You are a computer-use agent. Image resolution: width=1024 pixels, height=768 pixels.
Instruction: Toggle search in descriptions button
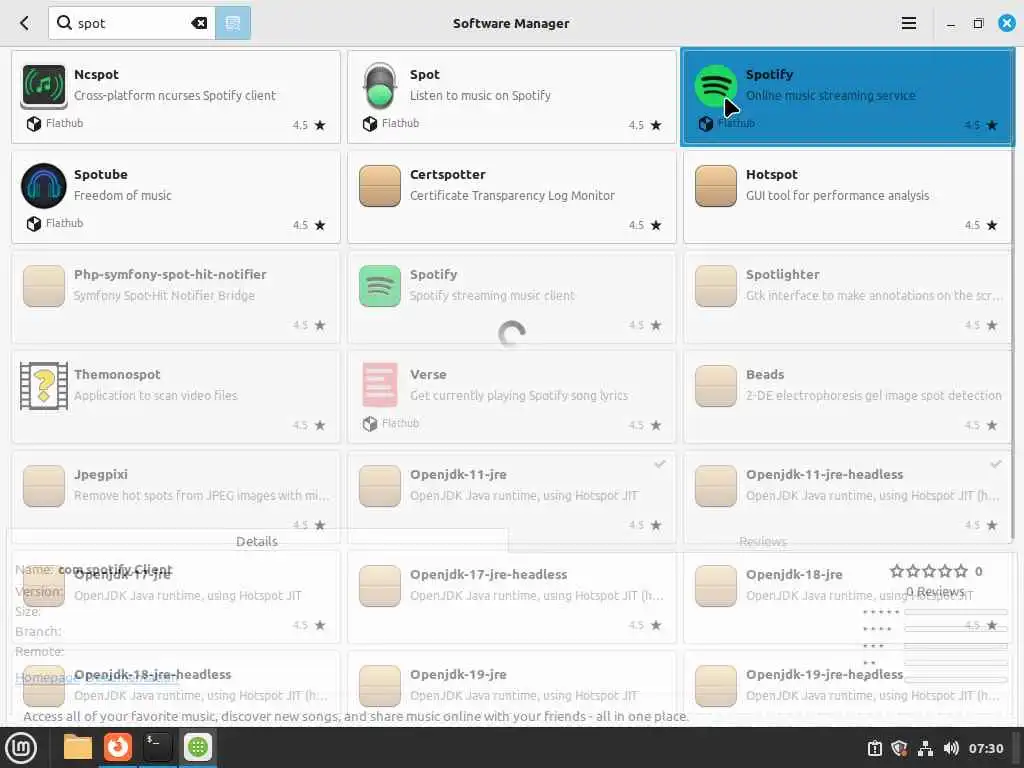tap(232, 24)
